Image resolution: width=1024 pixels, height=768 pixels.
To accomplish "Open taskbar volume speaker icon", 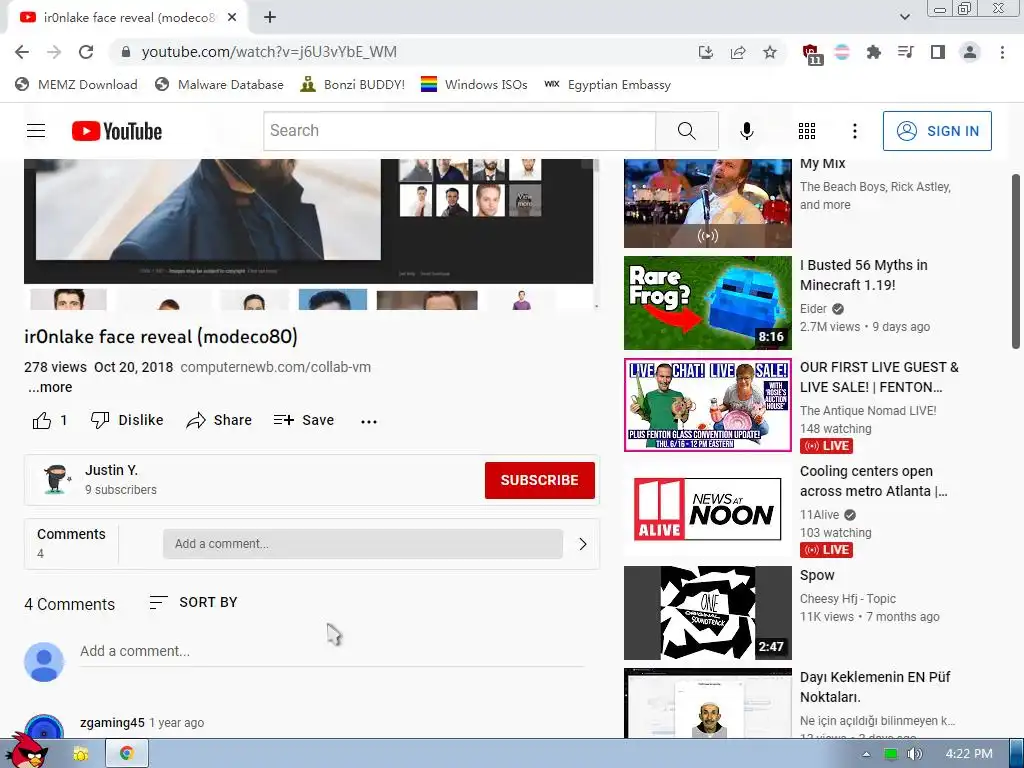I will pos(914,754).
